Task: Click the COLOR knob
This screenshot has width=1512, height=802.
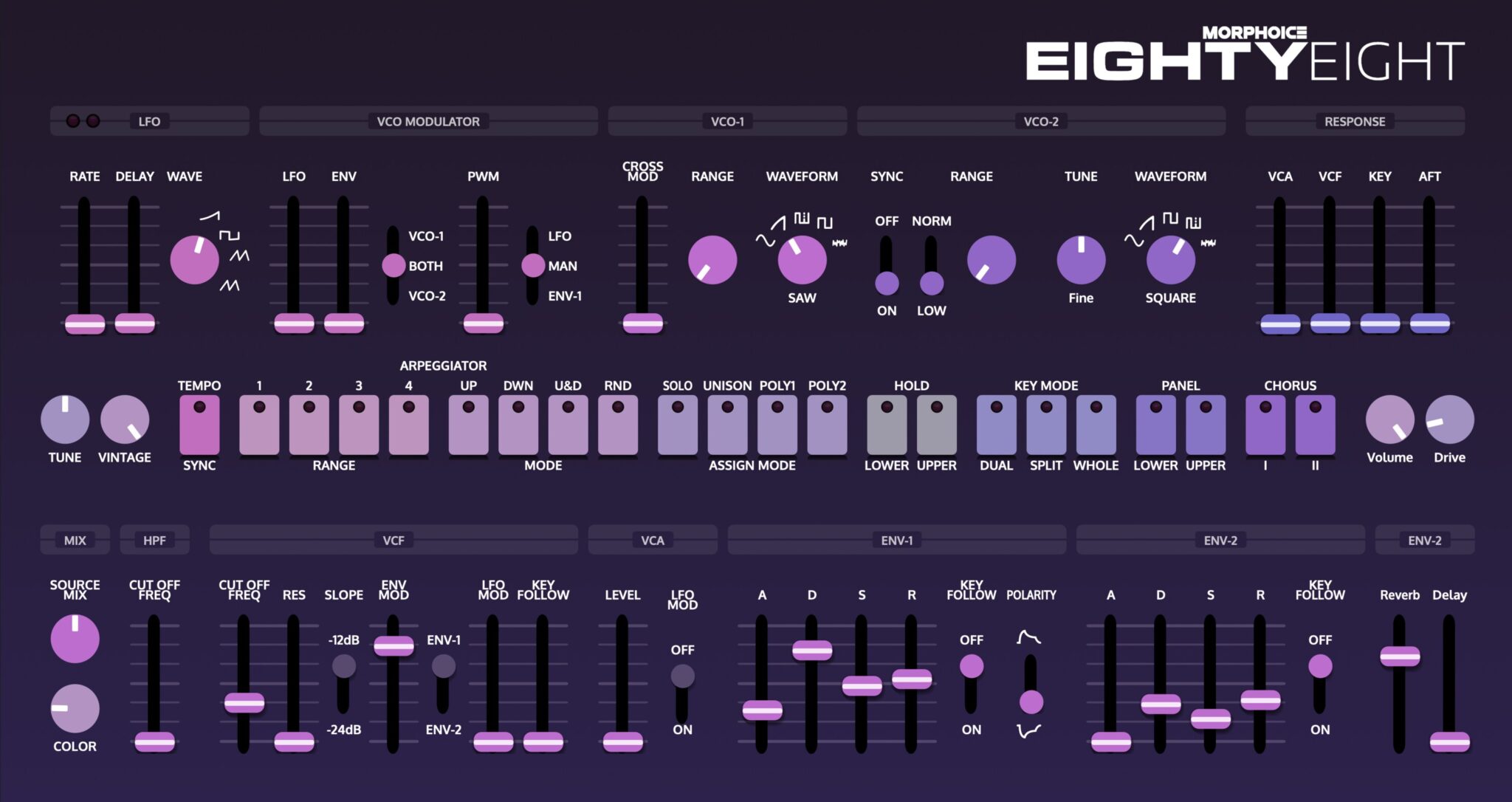Action: 75,708
